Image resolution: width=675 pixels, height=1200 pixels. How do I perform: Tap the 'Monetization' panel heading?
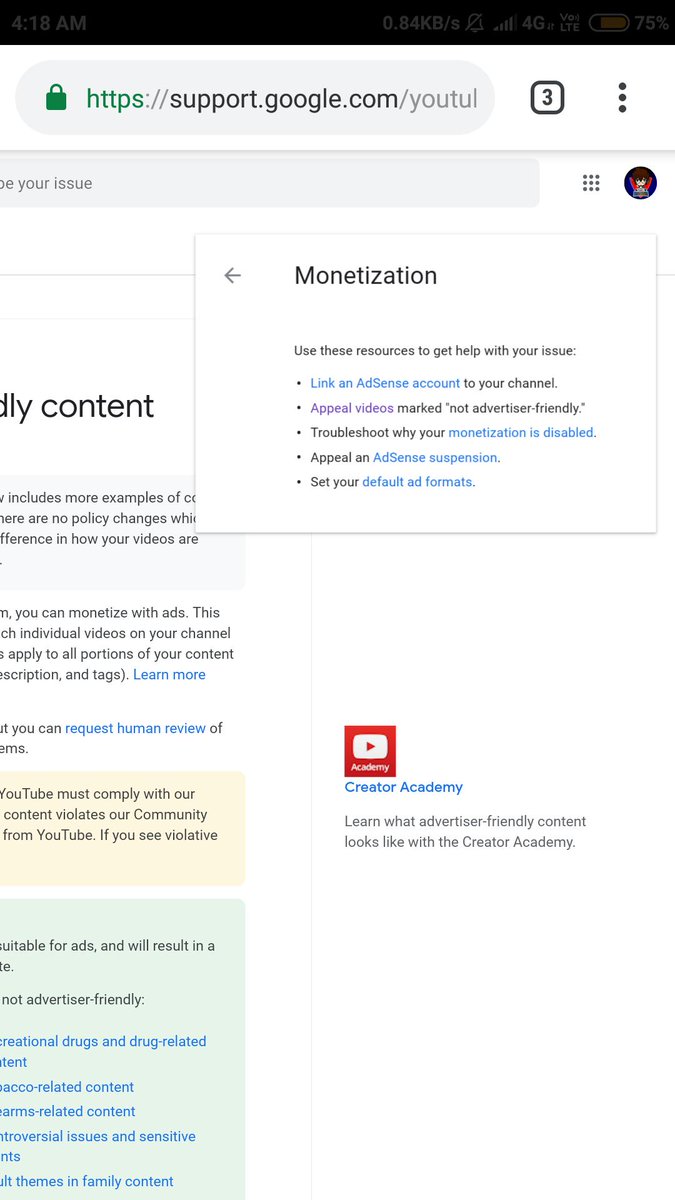click(x=366, y=276)
